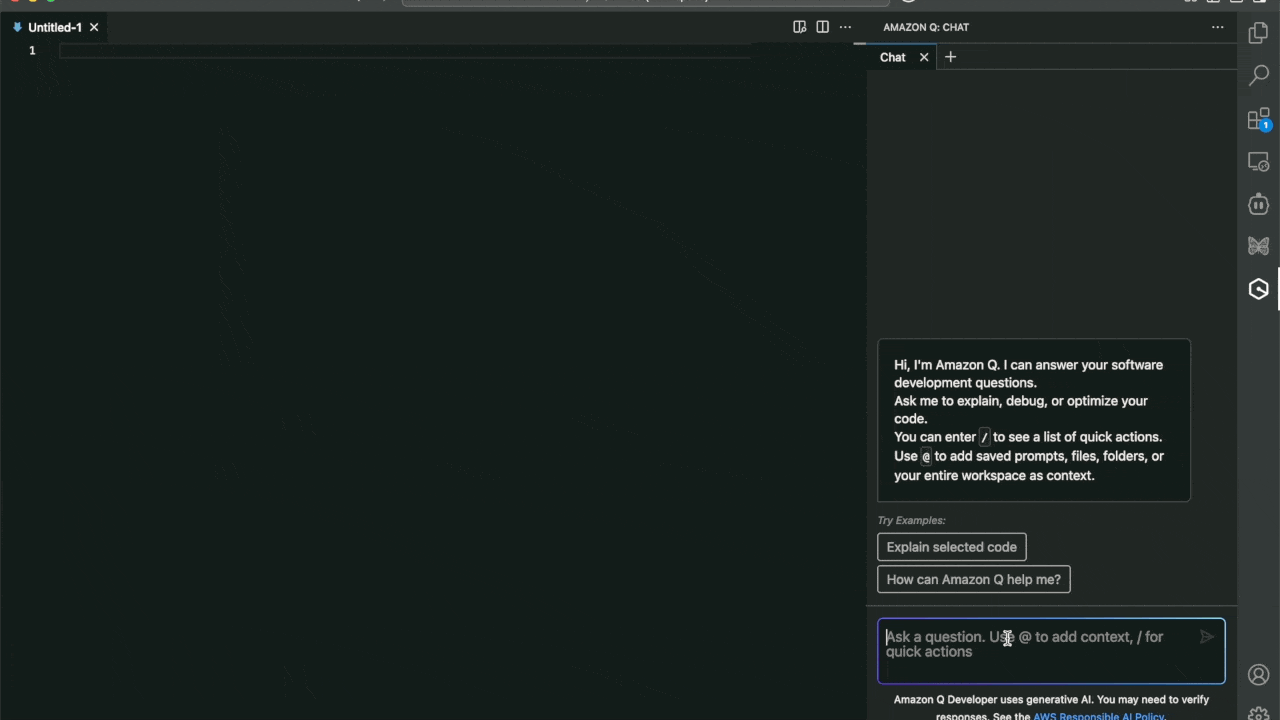Open the Remote Explorer view
The image size is (1280, 720).
(x=1258, y=162)
